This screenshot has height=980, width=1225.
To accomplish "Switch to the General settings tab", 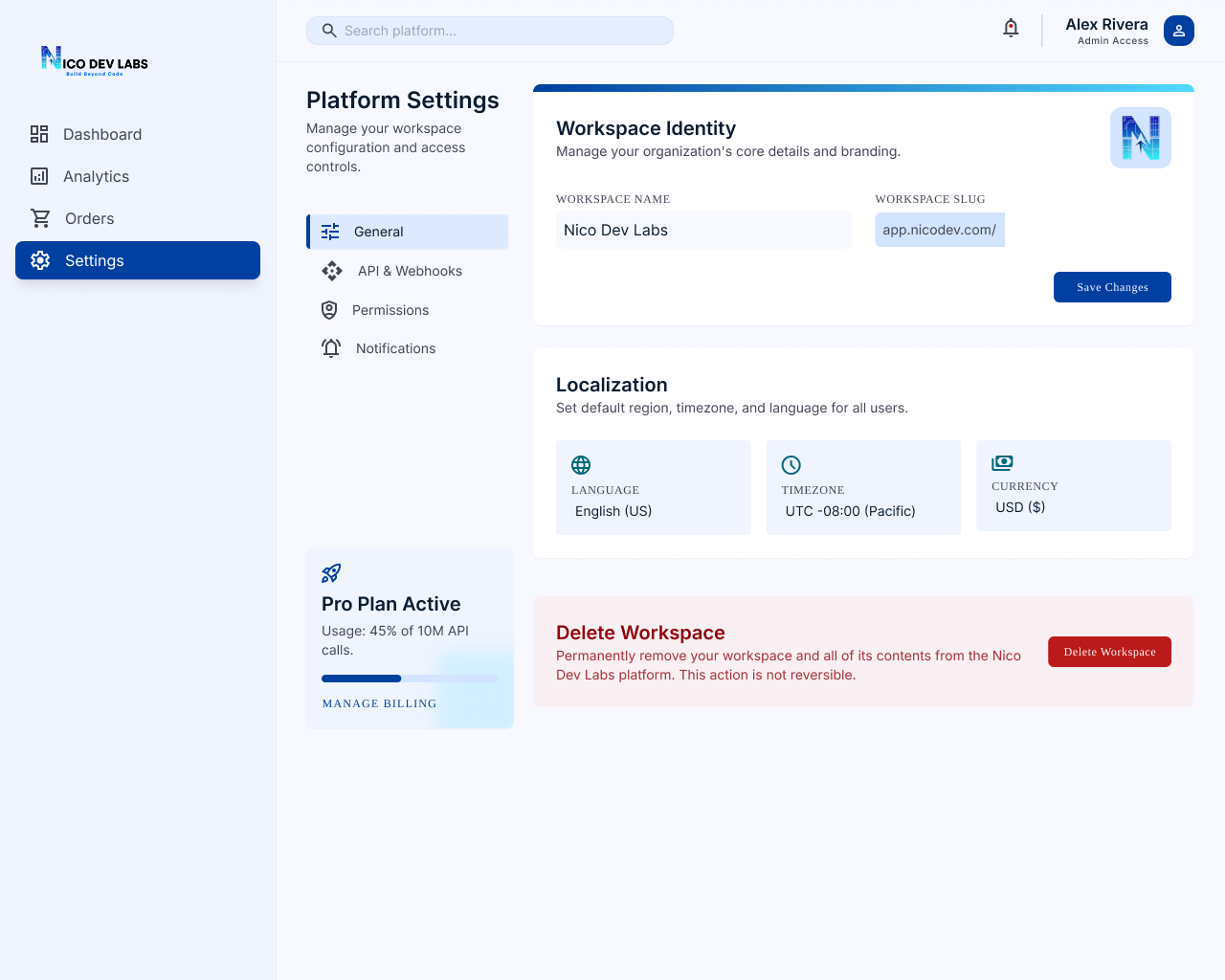I will click(408, 232).
